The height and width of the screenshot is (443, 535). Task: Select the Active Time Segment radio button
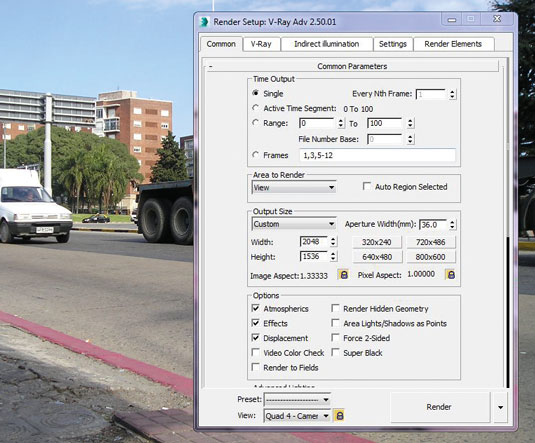tap(255, 108)
